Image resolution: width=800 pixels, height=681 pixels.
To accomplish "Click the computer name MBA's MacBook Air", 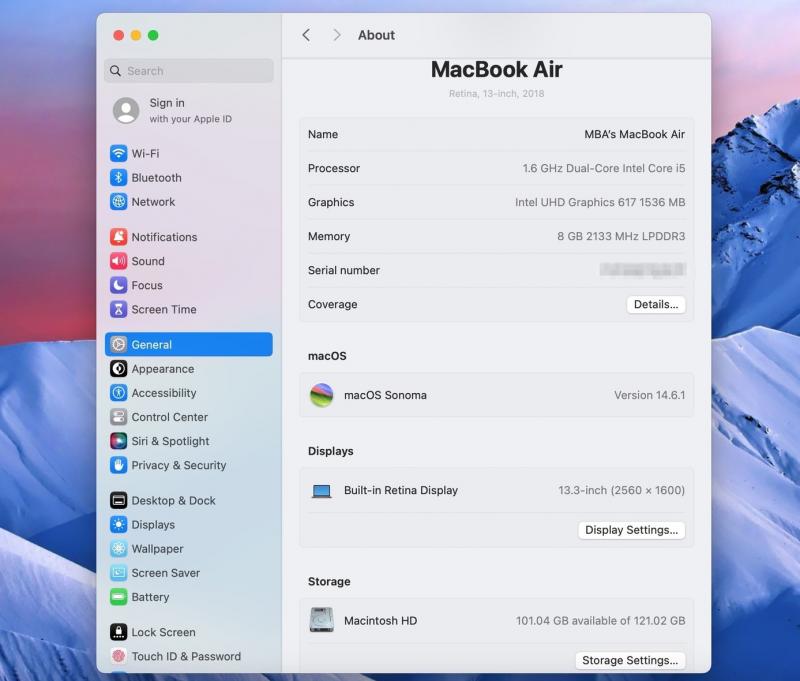I will [634, 134].
